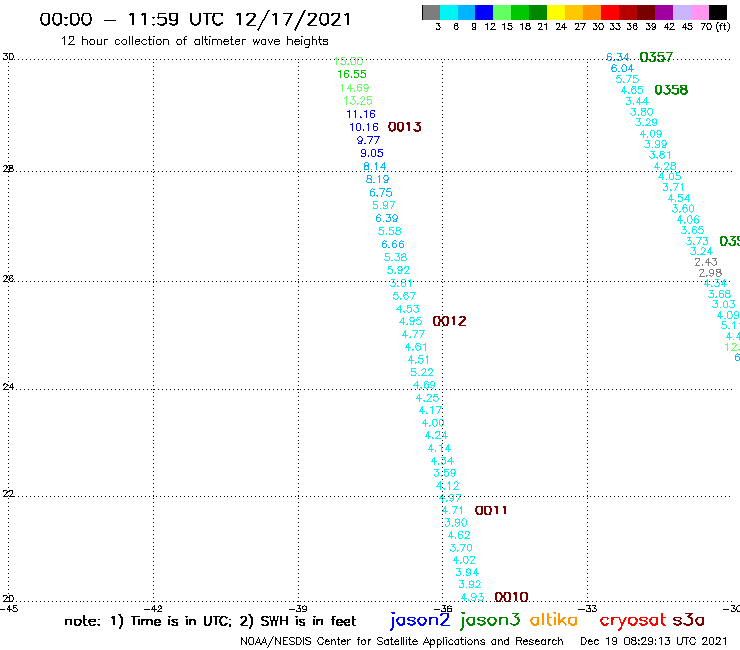
Task: Click the -33 longitude axis label
Action: pos(588,609)
